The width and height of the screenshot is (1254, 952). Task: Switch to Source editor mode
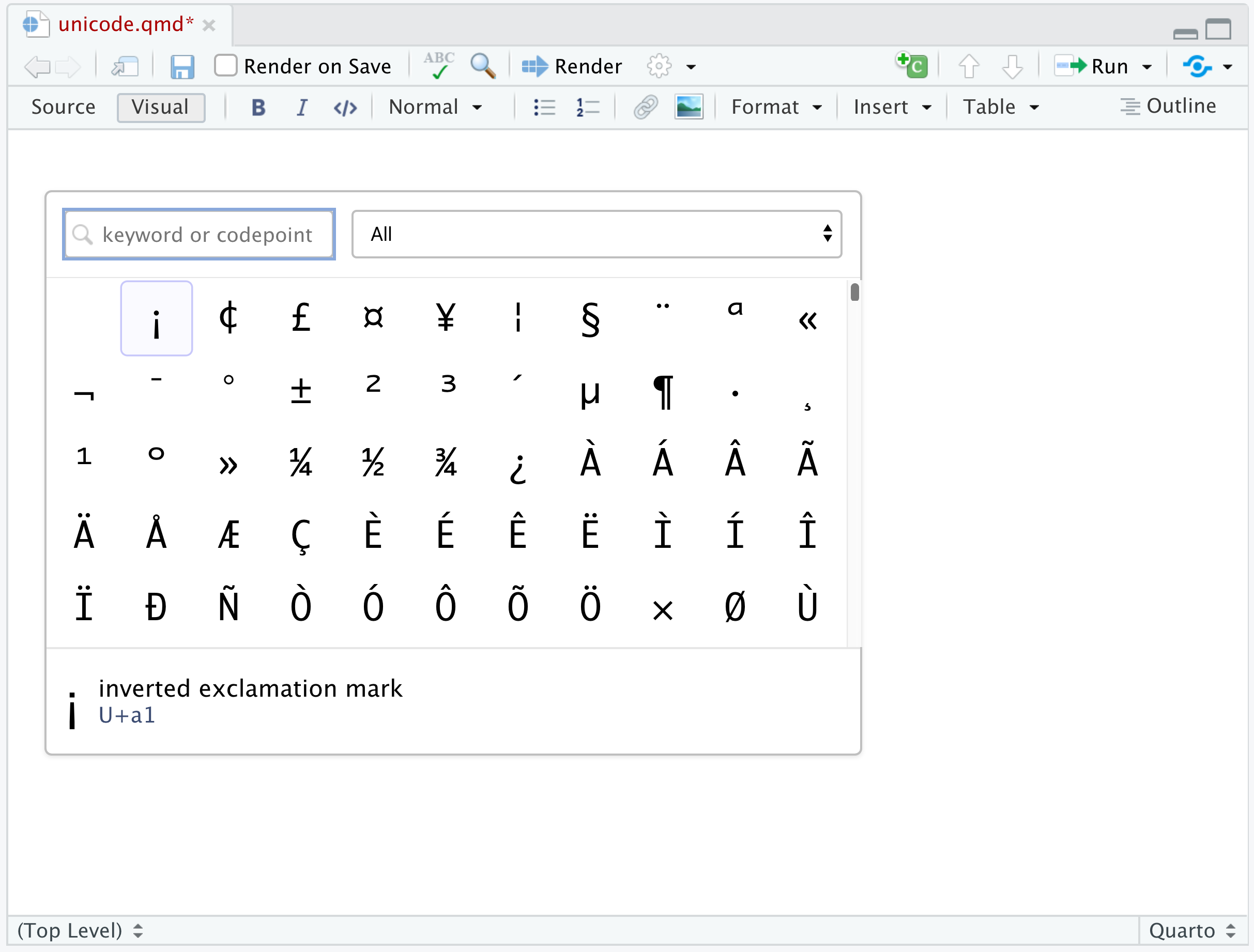coord(63,107)
